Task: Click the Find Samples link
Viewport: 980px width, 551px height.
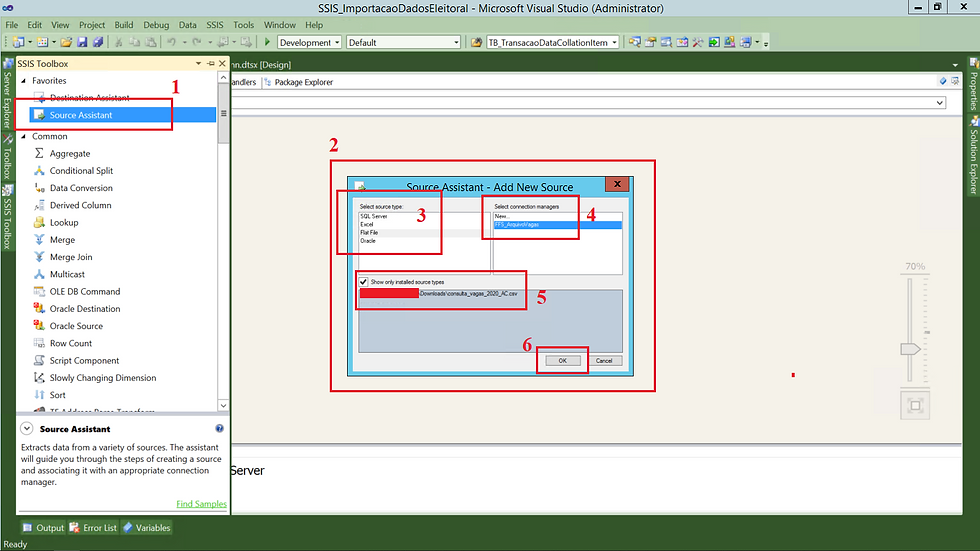Action: pos(201,504)
